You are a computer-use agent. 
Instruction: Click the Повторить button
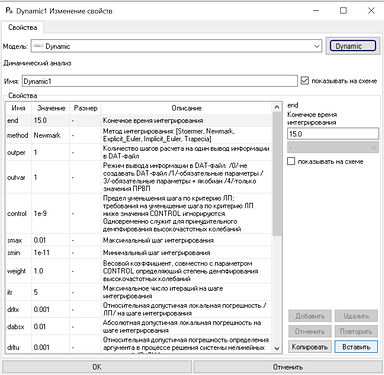356,331
